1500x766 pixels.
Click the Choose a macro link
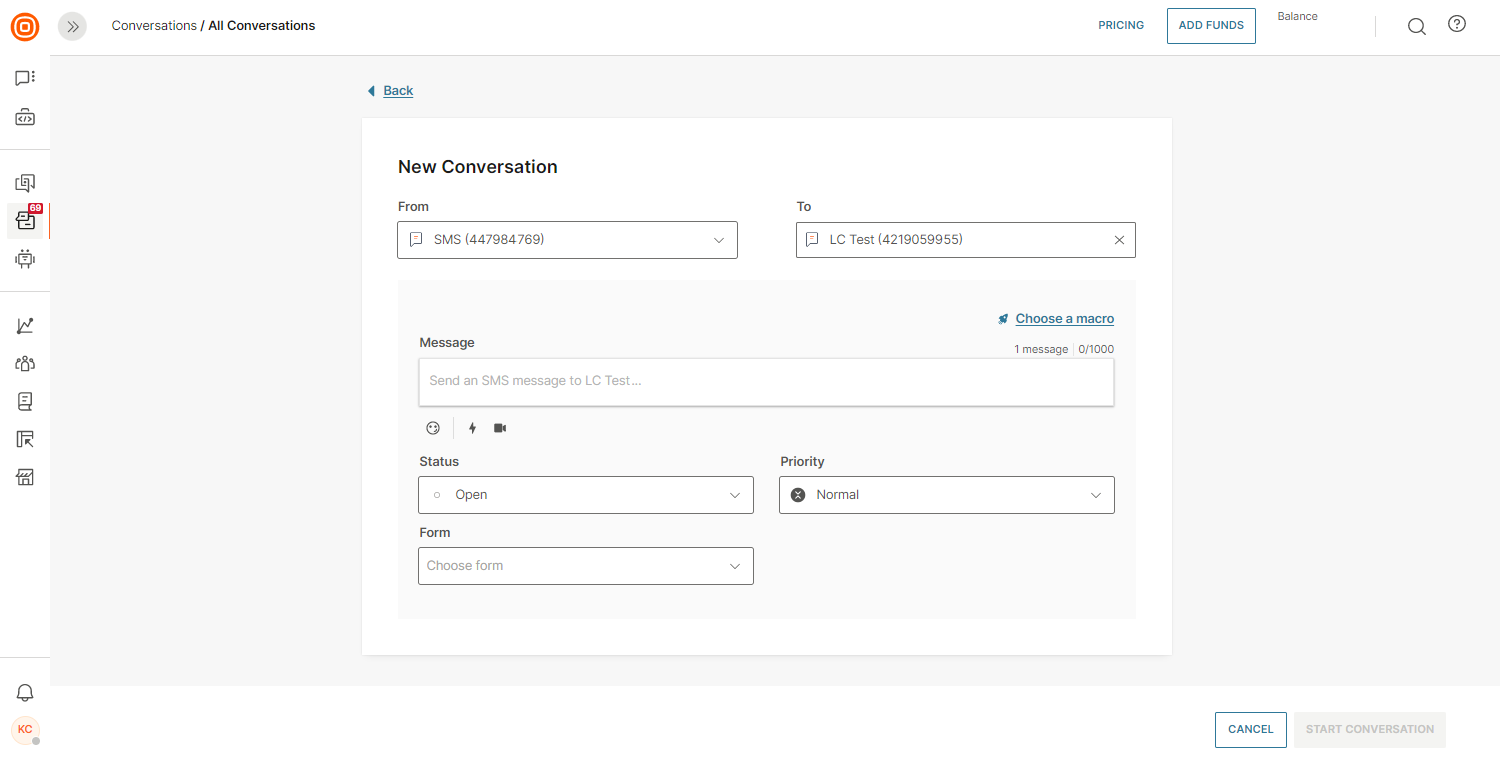click(1064, 319)
